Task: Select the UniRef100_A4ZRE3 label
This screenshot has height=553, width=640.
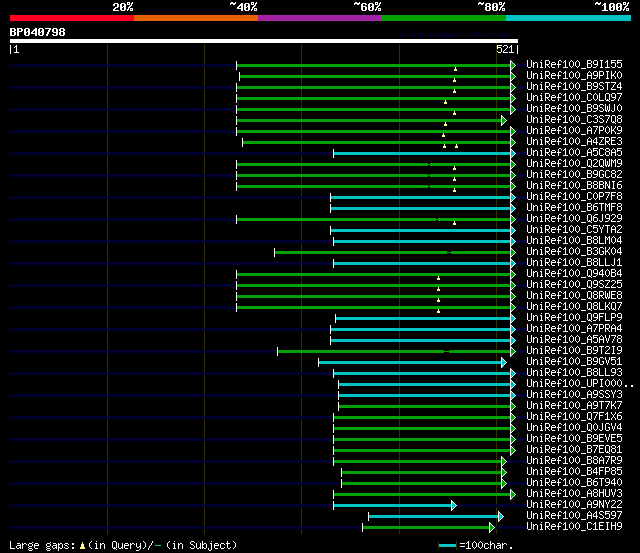Action: 574,142
